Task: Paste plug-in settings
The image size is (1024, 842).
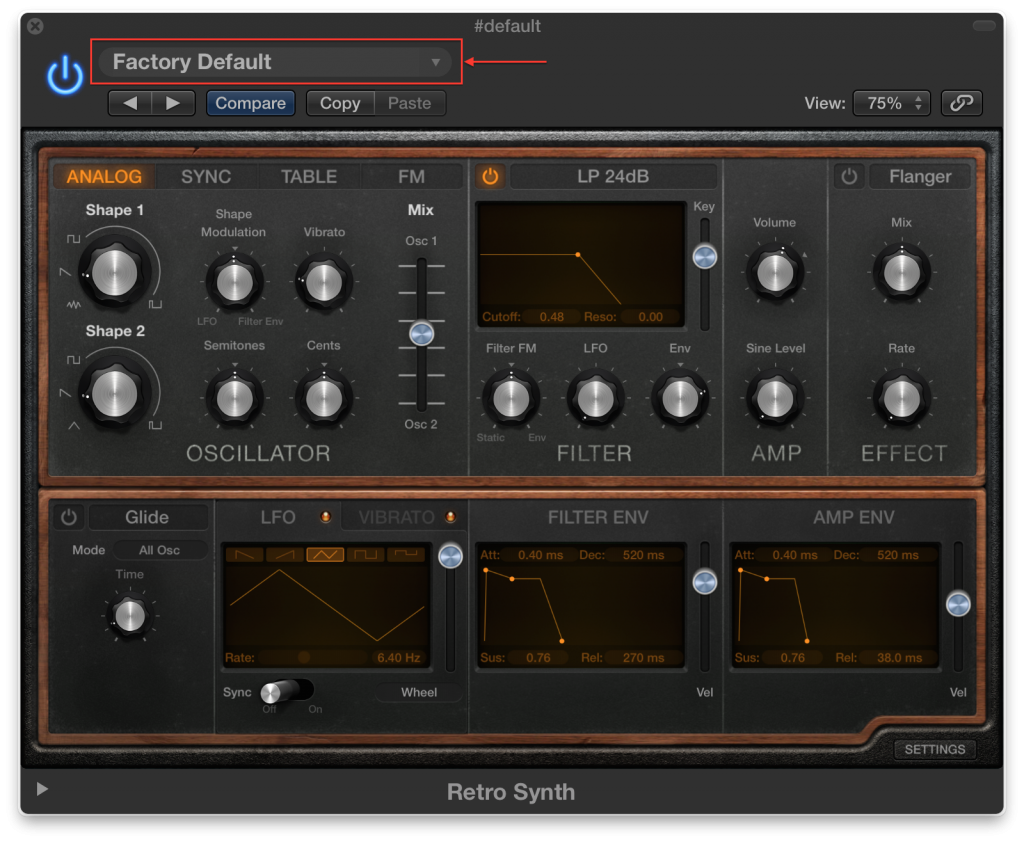Action: pyautogui.click(x=409, y=103)
